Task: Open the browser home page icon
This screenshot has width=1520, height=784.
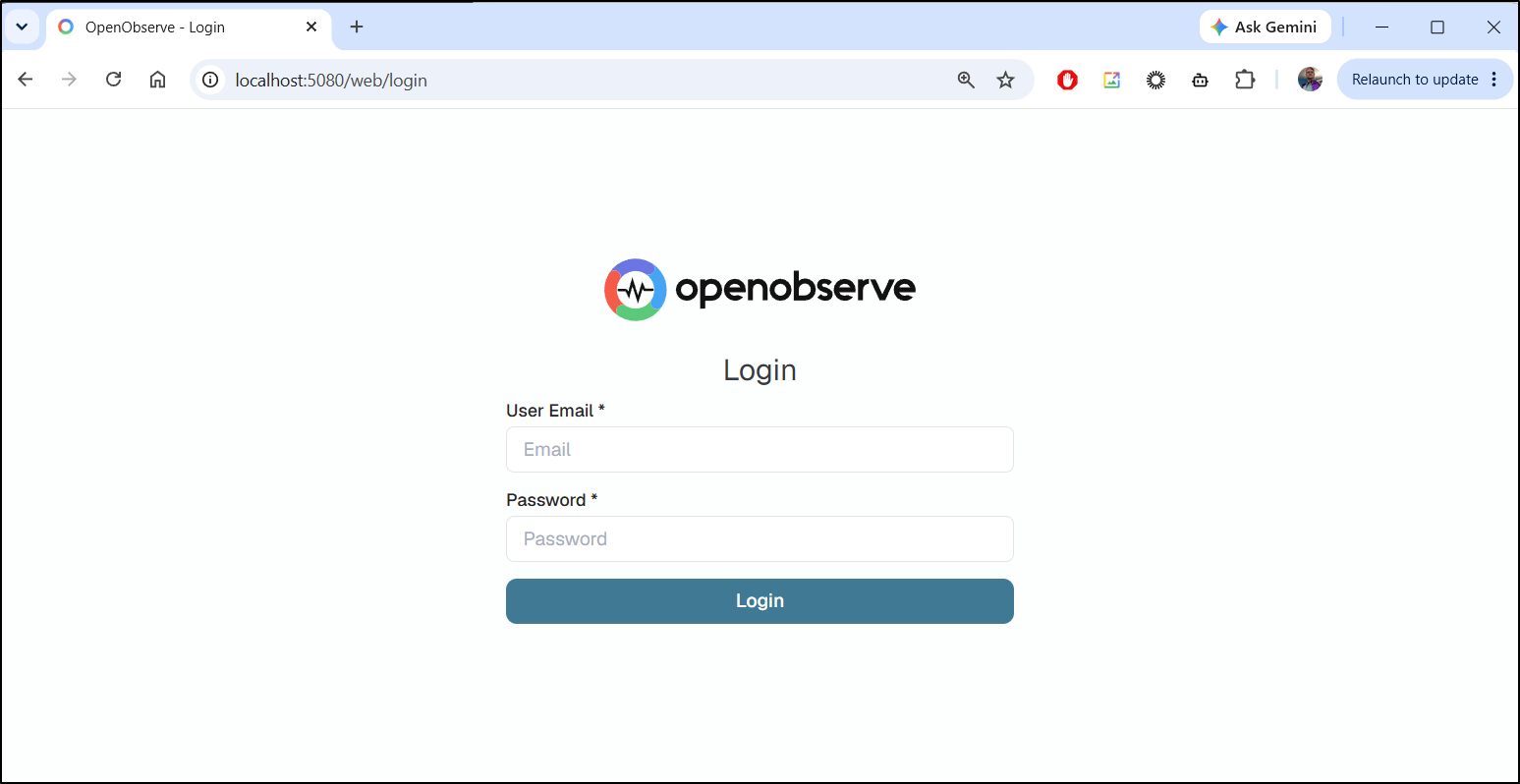Action: 157,80
